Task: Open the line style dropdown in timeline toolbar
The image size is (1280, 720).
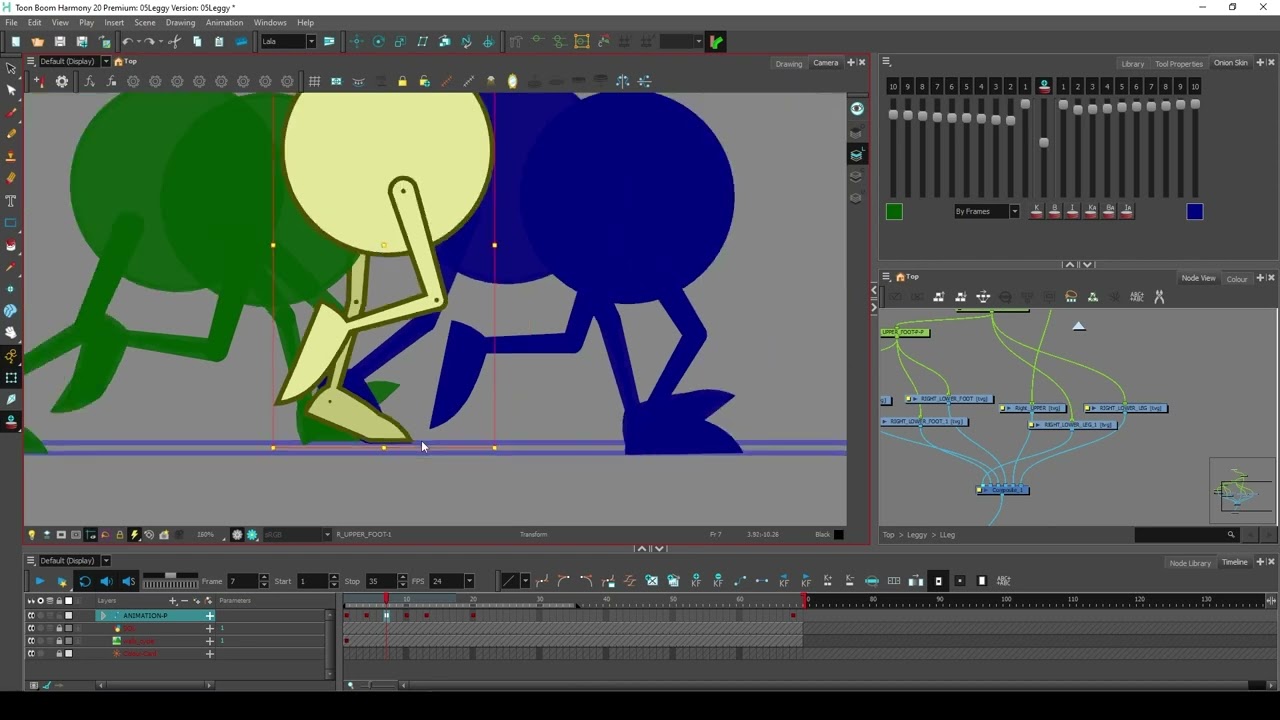Action: point(525,581)
